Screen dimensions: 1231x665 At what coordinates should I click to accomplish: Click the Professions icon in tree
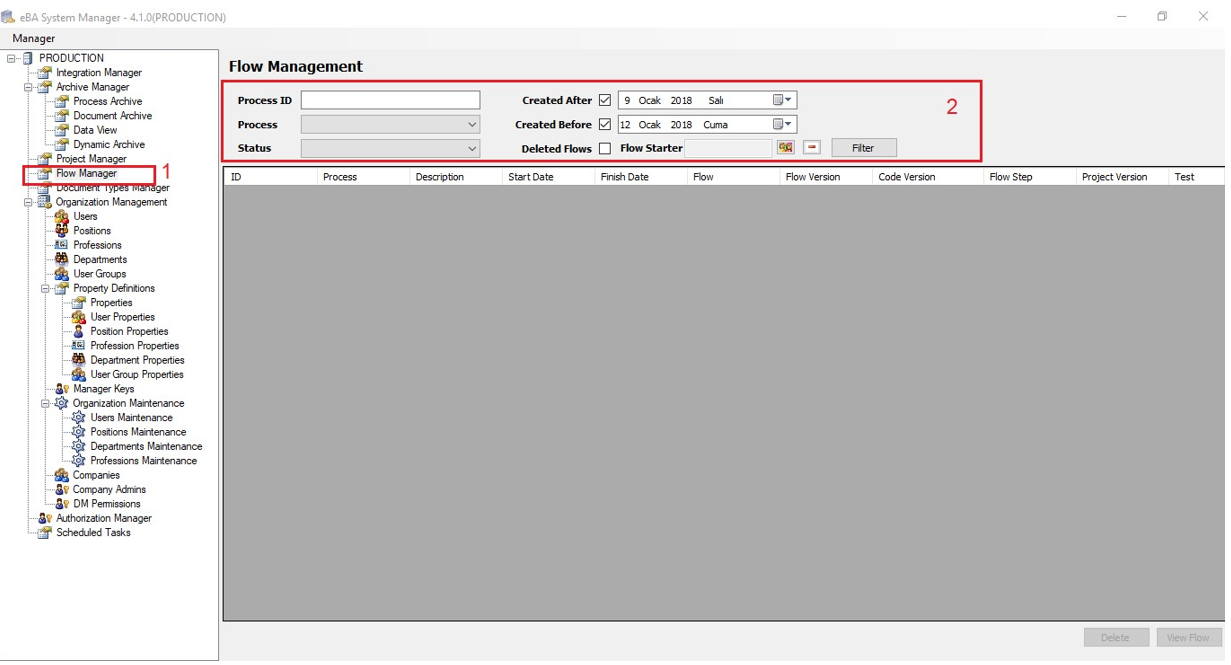coord(62,245)
